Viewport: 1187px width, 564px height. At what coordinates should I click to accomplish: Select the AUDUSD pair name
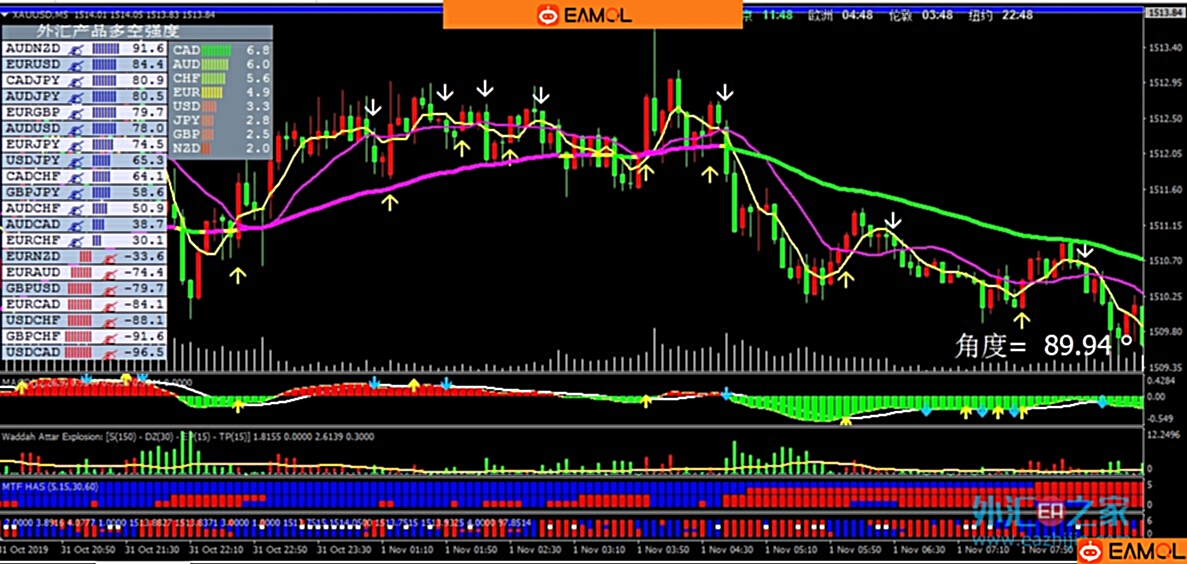33,129
